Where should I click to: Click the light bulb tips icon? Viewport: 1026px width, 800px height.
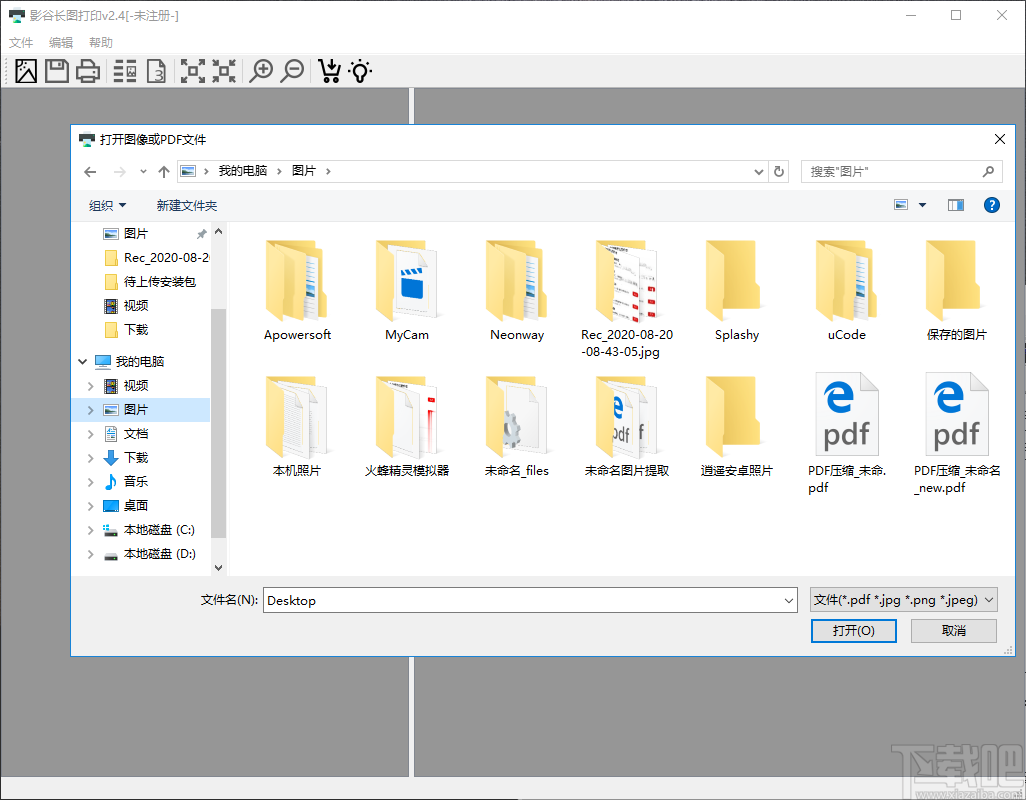click(x=360, y=70)
